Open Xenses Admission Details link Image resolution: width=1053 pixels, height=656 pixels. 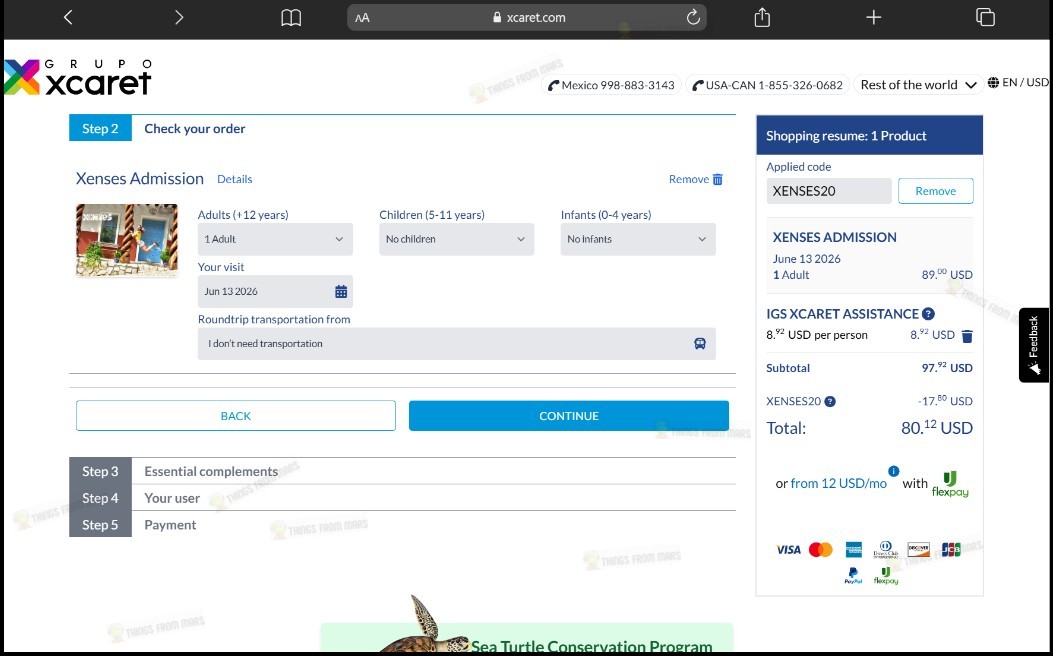point(234,179)
